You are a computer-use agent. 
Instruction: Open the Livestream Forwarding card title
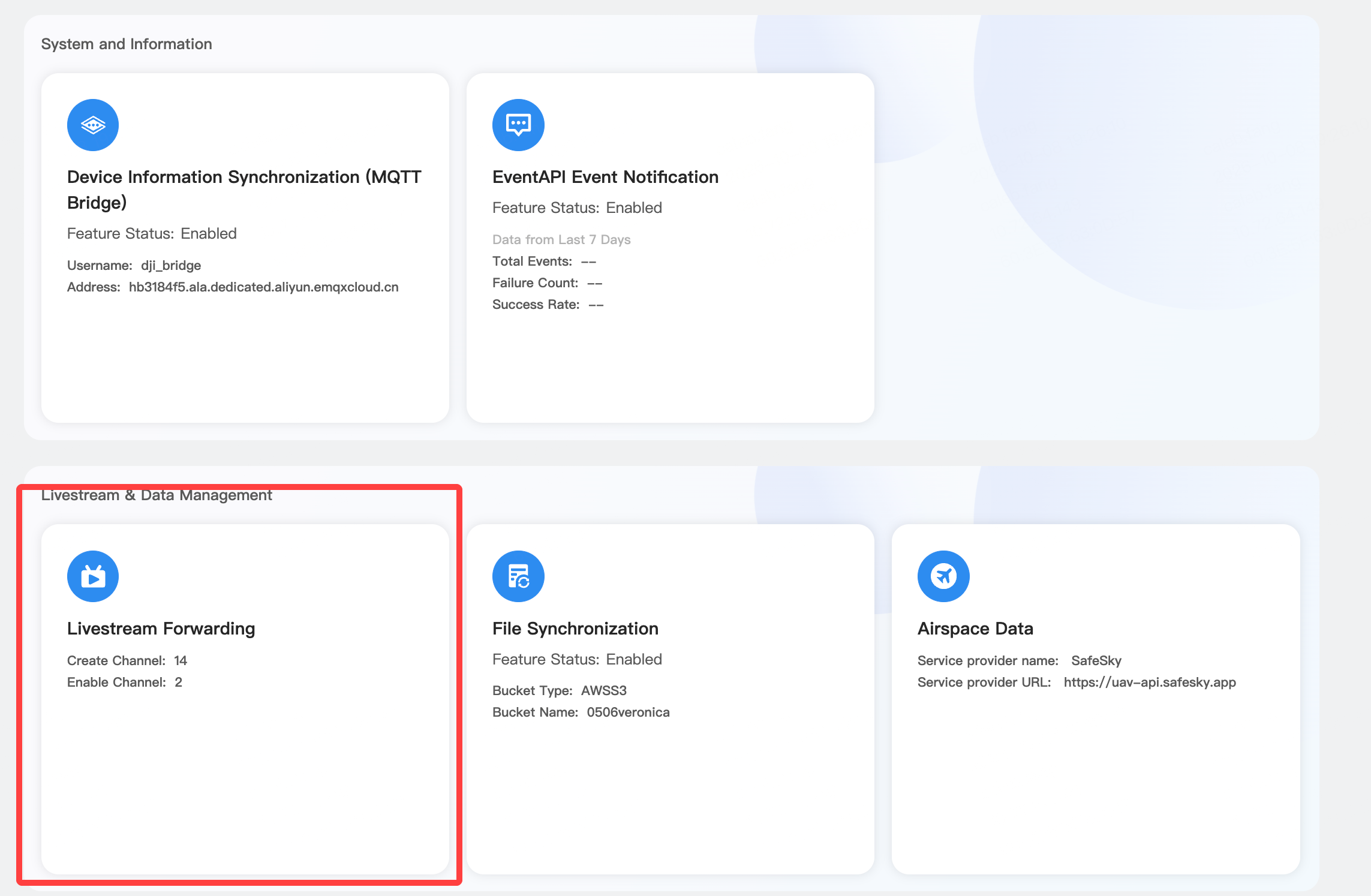pos(161,629)
